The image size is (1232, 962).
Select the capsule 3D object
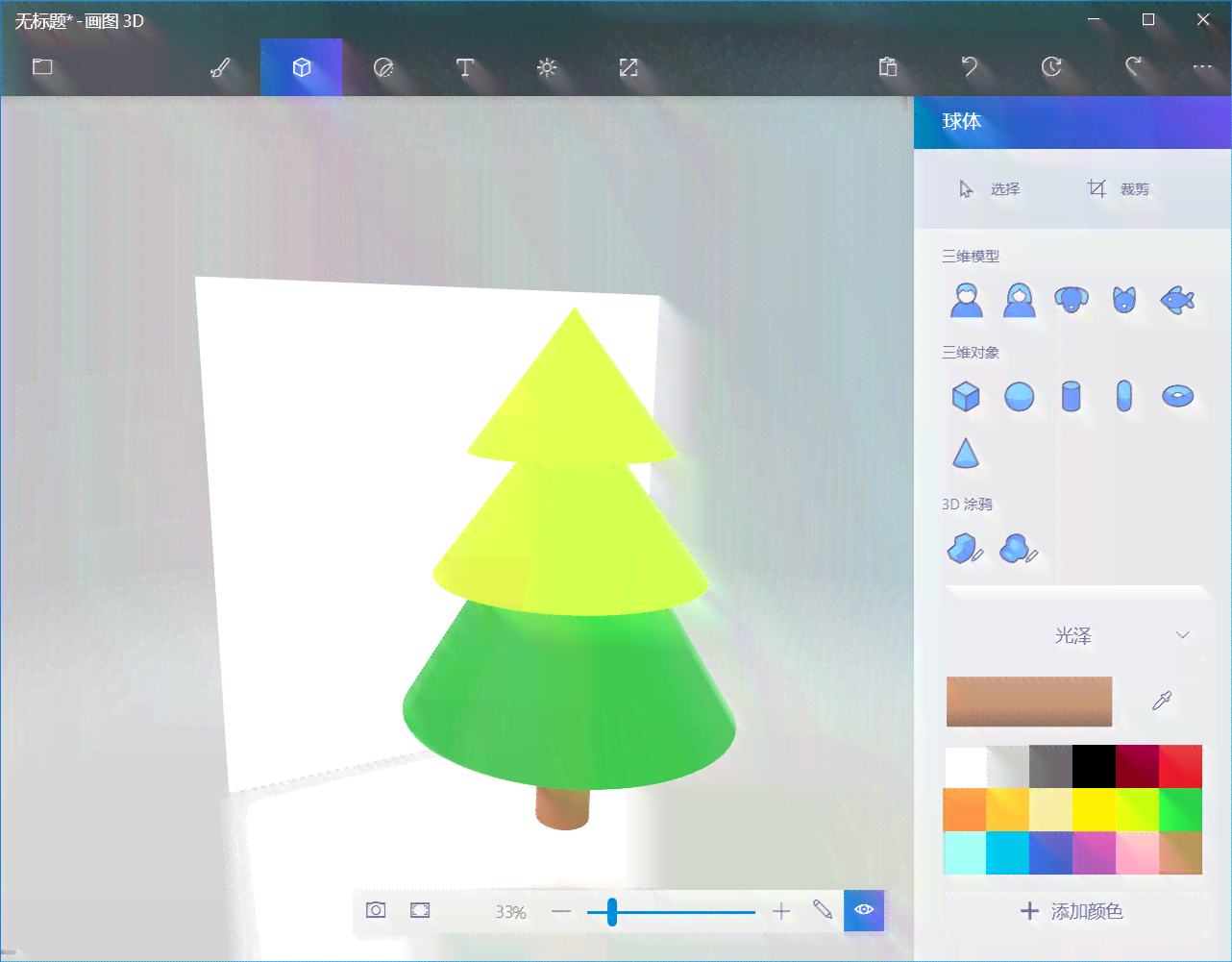point(1124,396)
